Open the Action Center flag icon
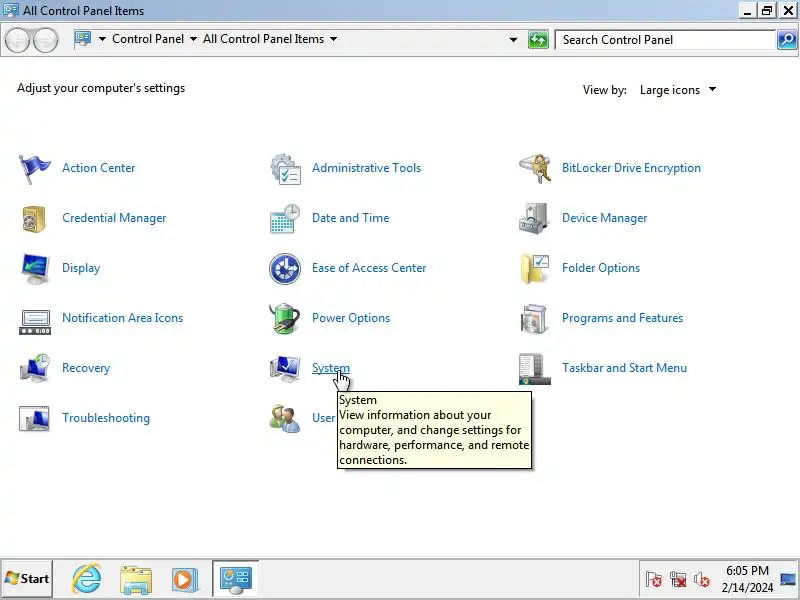Viewport: 800px width, 600px height. click(x=35, y=168)
